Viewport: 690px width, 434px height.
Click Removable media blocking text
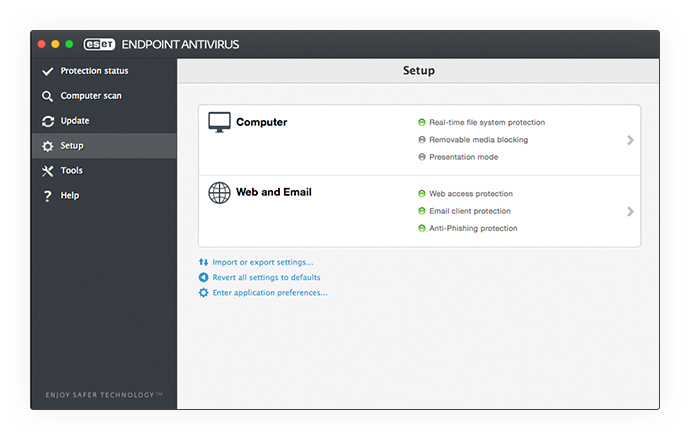point(479,140)
